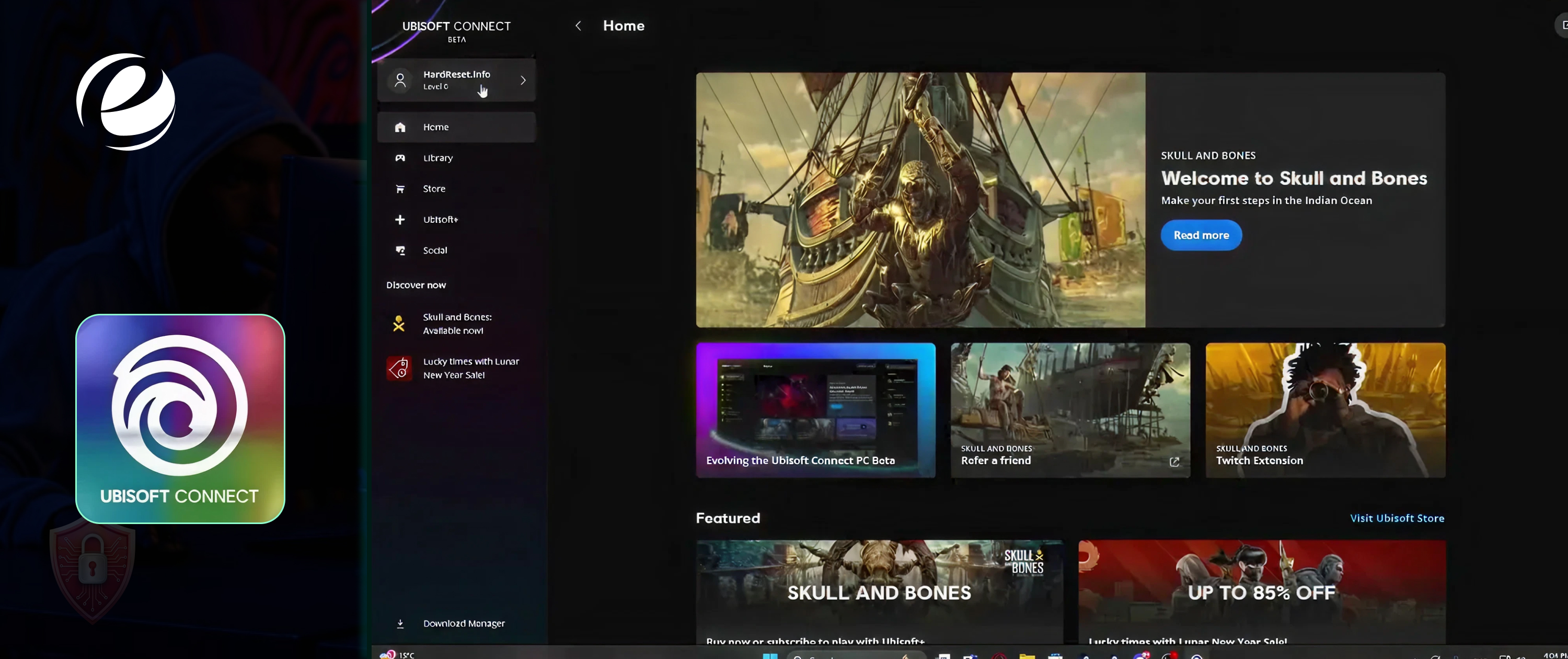This screenshot has width=1568, height=659.
Task: Click the Store shop icon
Action: 400,189
